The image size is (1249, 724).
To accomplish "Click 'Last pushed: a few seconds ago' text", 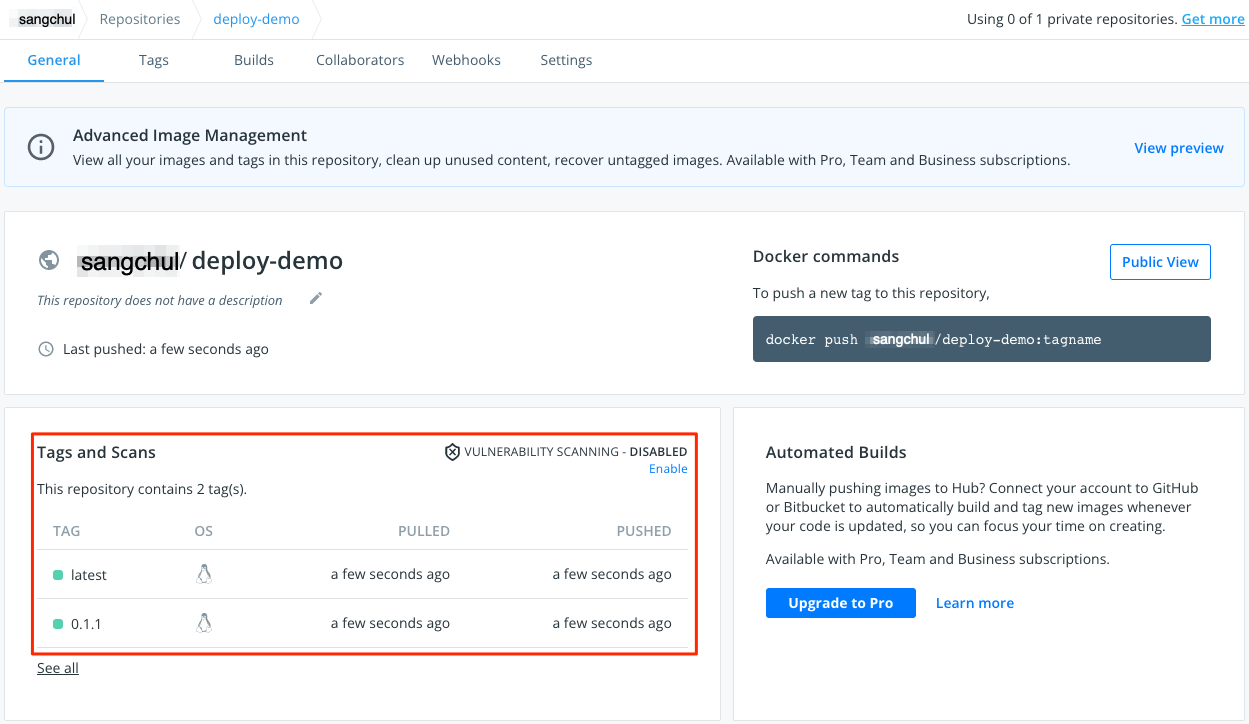I will click(x=166, y=349).
